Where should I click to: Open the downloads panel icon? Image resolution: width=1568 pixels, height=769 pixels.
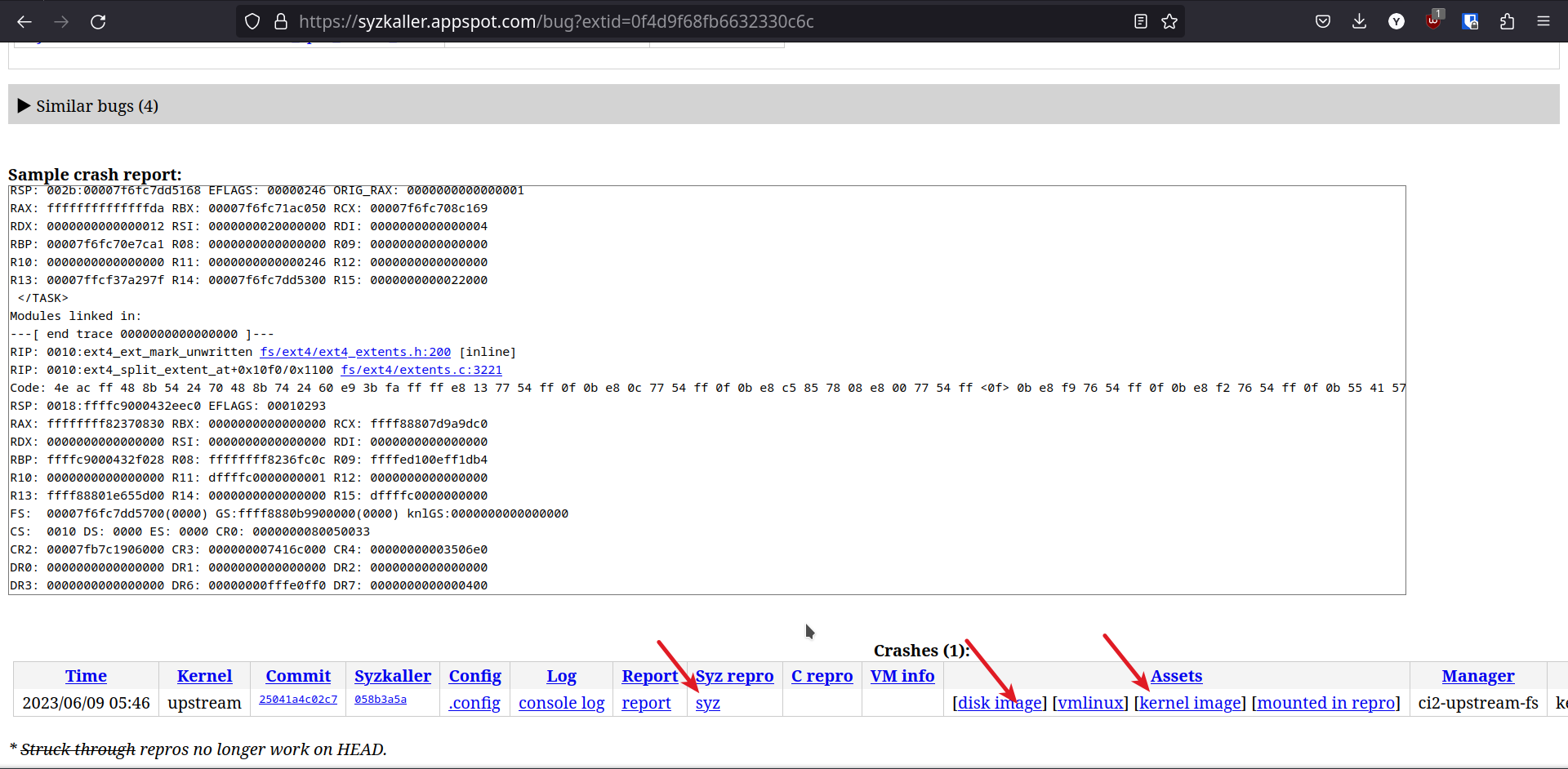click(x=1359, y=22)
